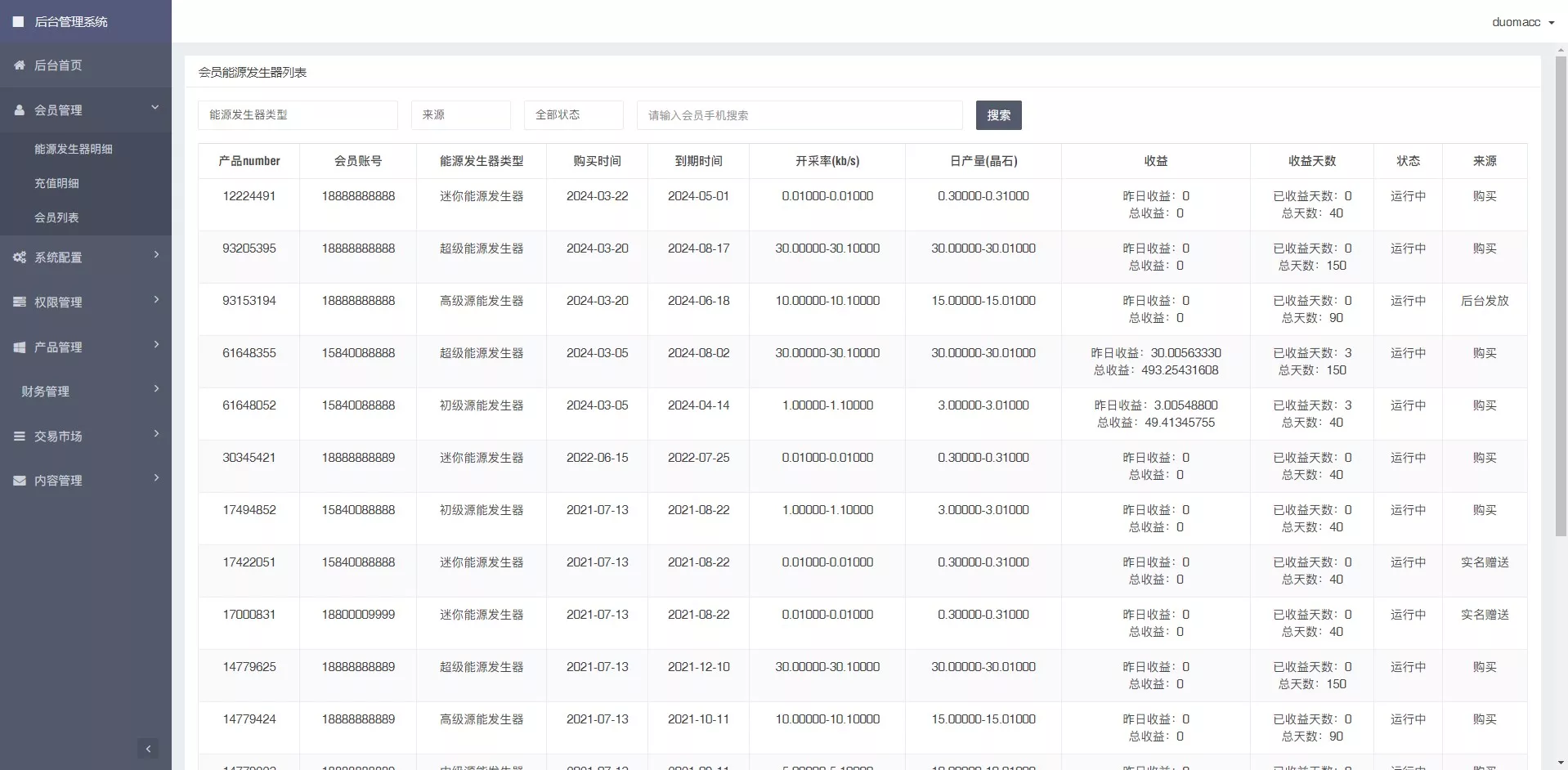Focus the member phone search input field
1568x770 pixels.
point(799,115)
